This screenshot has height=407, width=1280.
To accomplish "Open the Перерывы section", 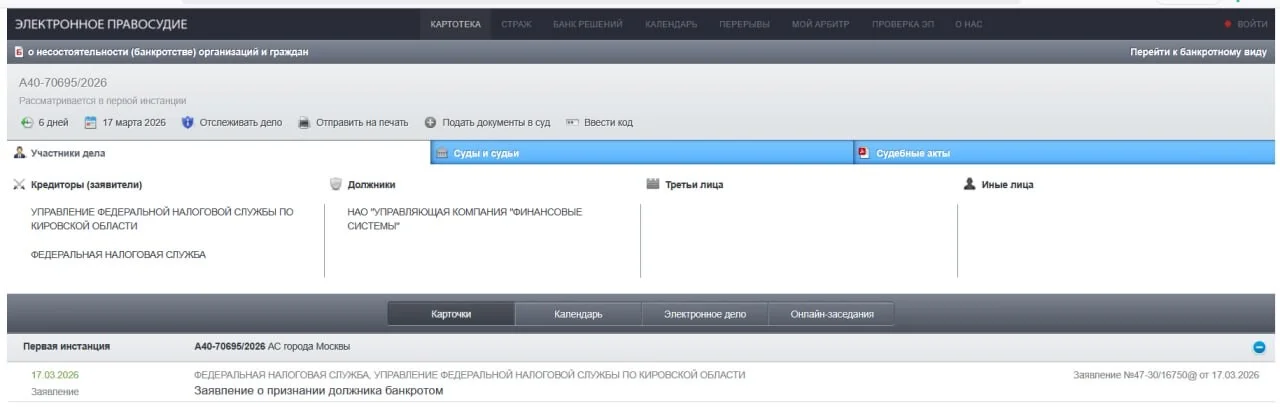I will click(x=744, y=24).
